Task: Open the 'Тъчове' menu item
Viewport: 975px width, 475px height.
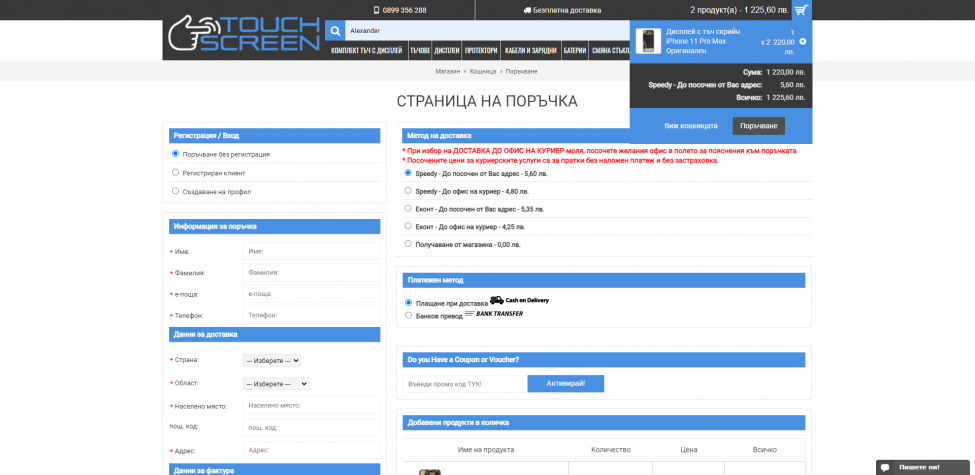Action: pyautogui.click(x=420, y=50)
